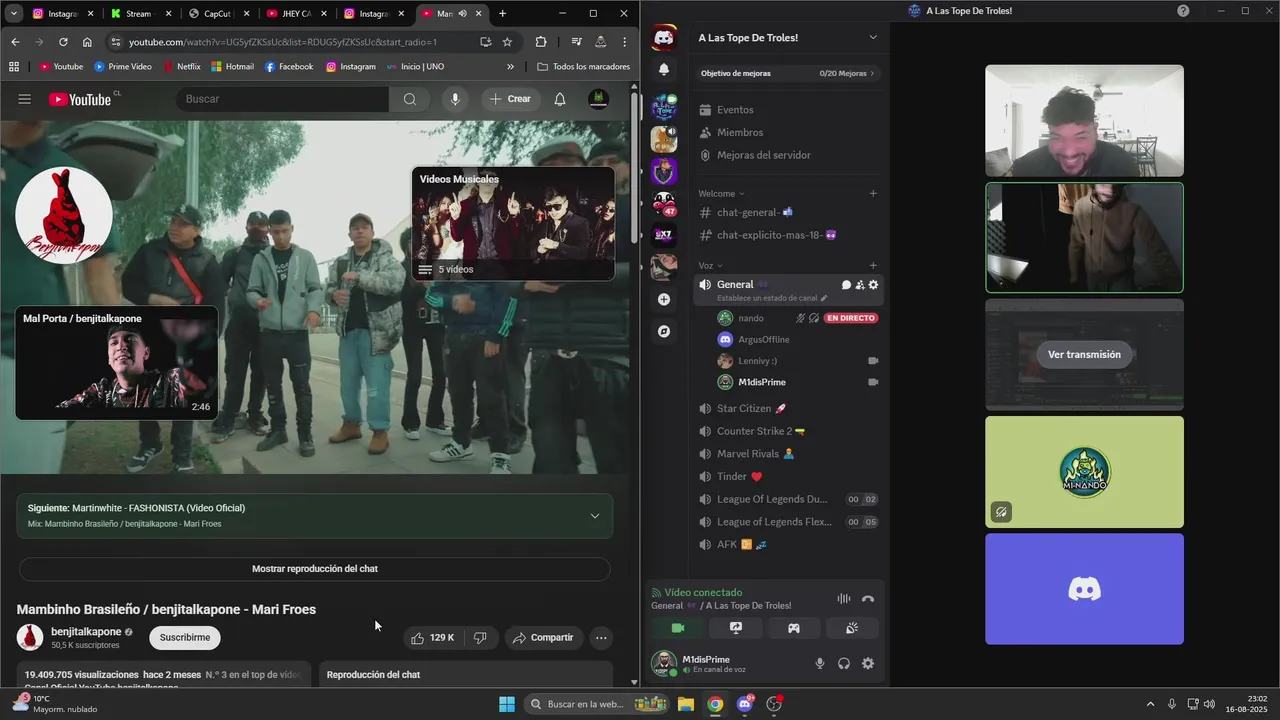Open Netflix bookmark in bookmarks bar

click(182, 67)
